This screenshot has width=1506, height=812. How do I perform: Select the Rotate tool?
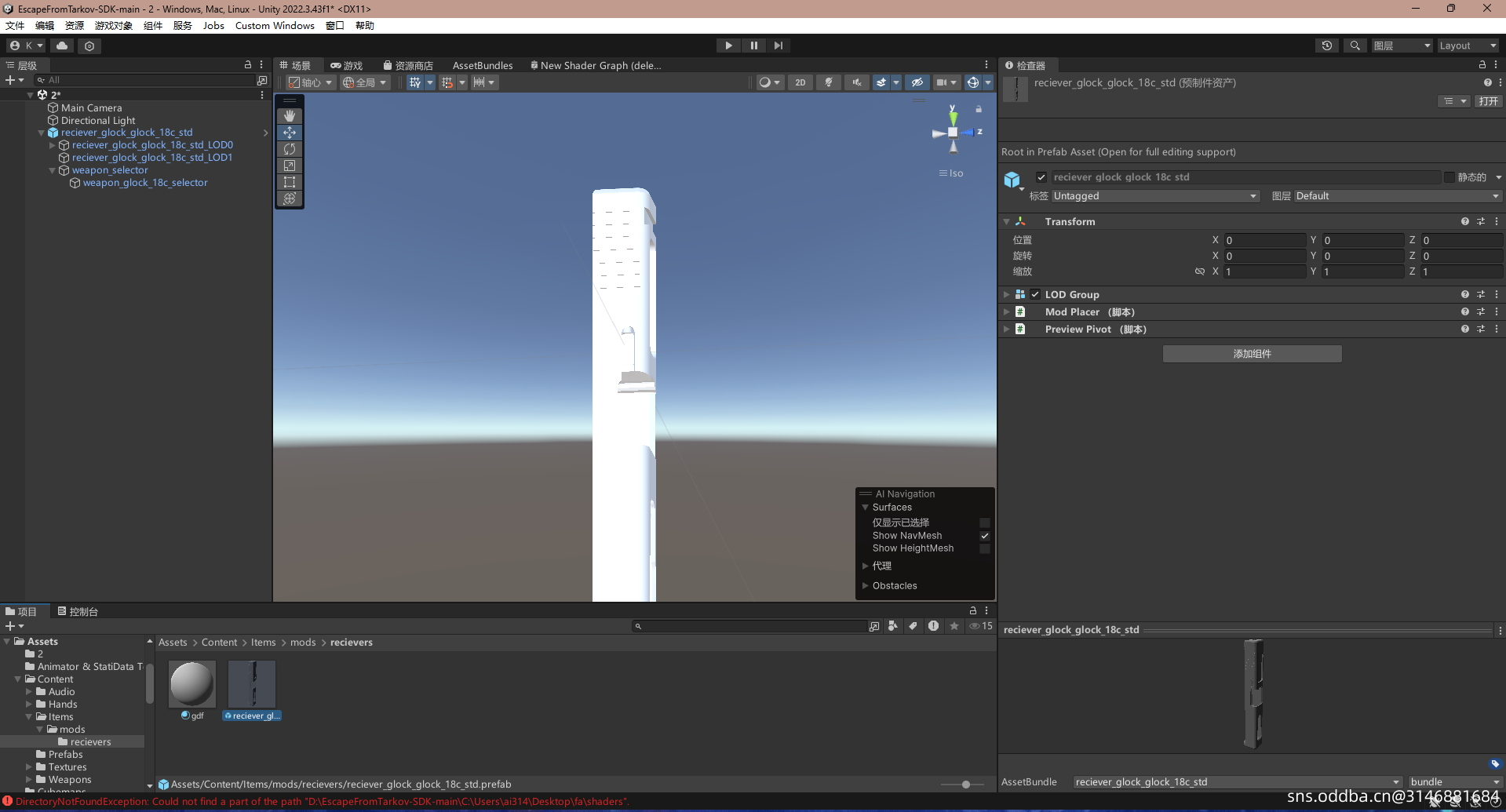click(x=290, y=149)
